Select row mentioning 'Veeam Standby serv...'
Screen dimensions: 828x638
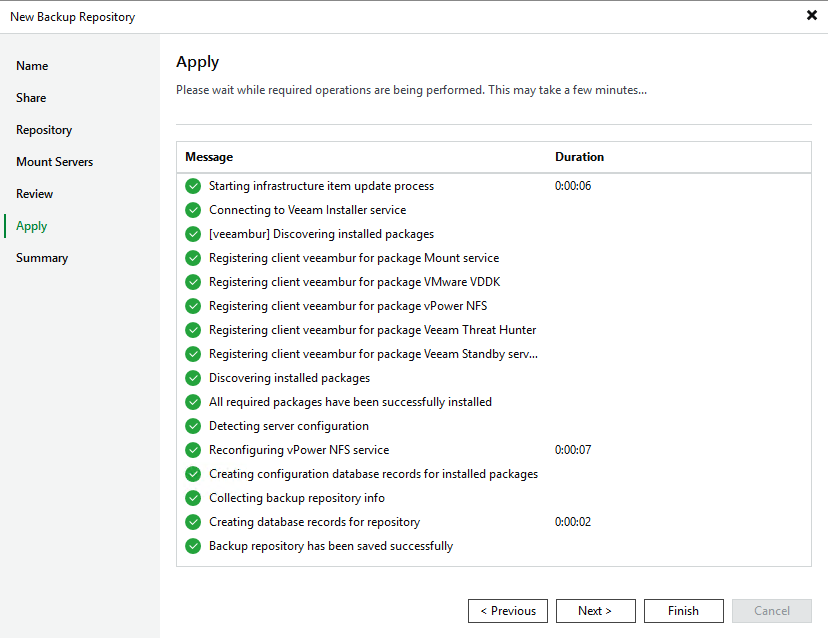pos(494,354)
